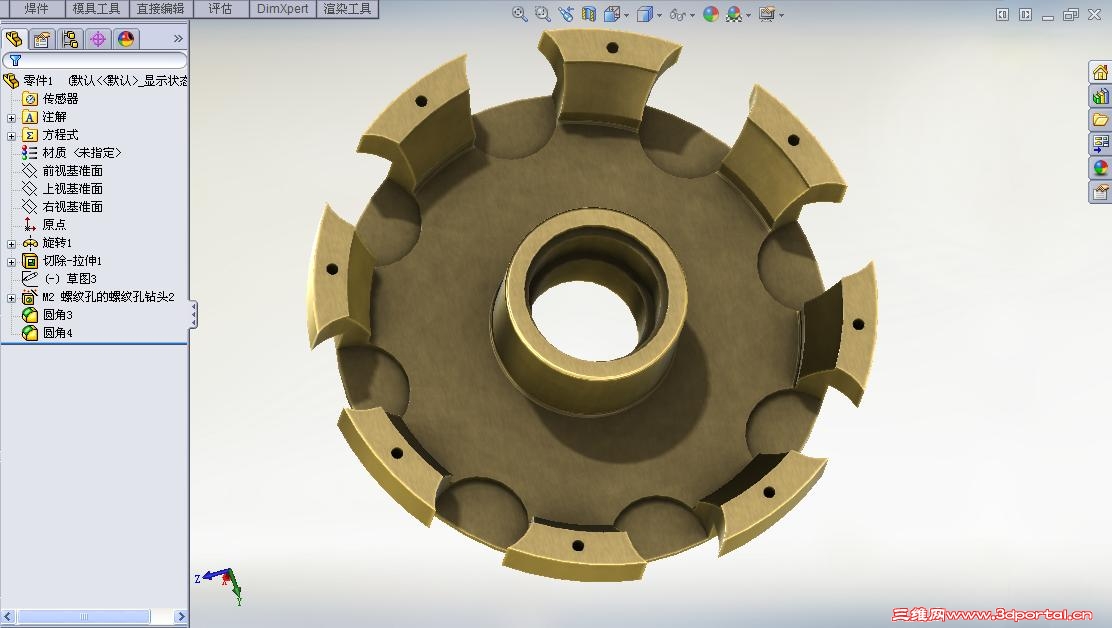Expand hidden manager tabs with double chevron
Image resolution: width=1112 pixels, height=628 pixels.
pos(178,39)
